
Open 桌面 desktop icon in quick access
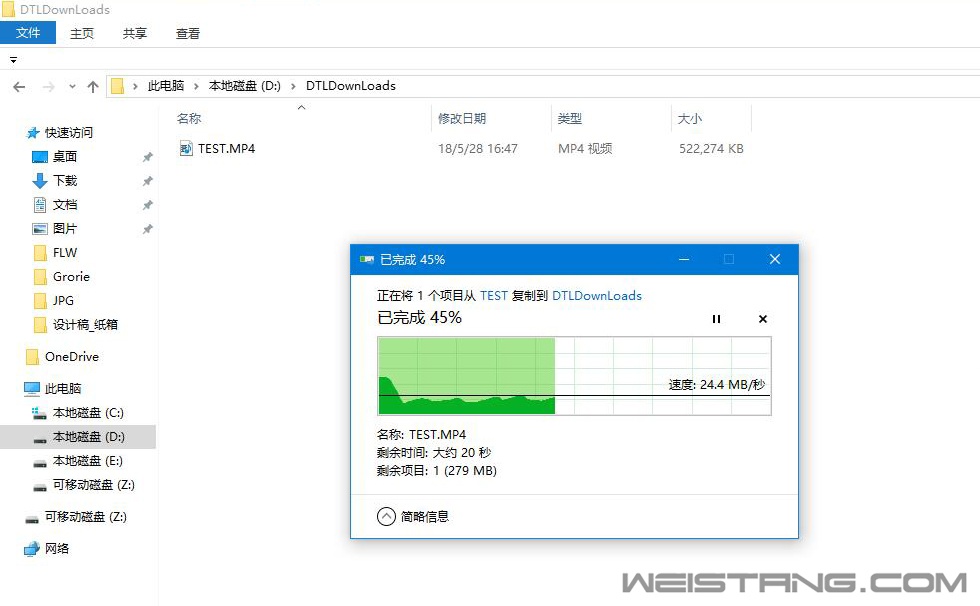pyautogui.click(x=40, y=157)
